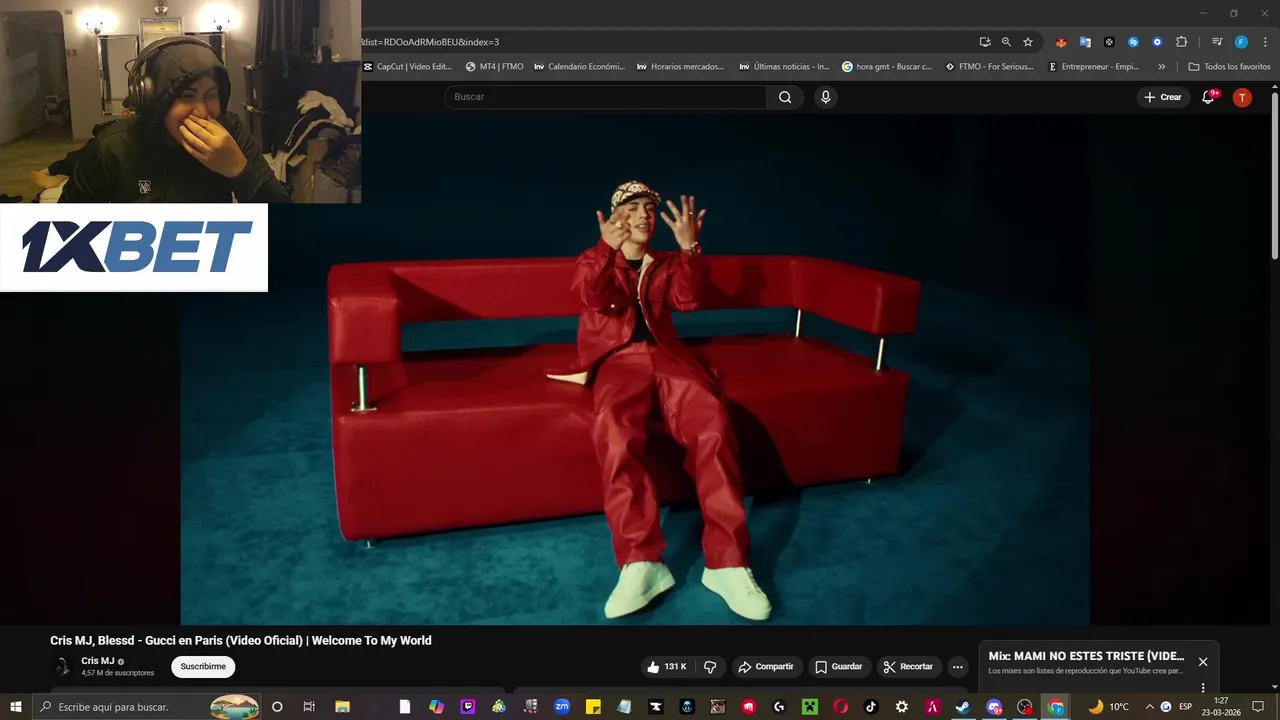Open Cris MJ channel name
Screen dimensions: 1280x720
point(97,661)
